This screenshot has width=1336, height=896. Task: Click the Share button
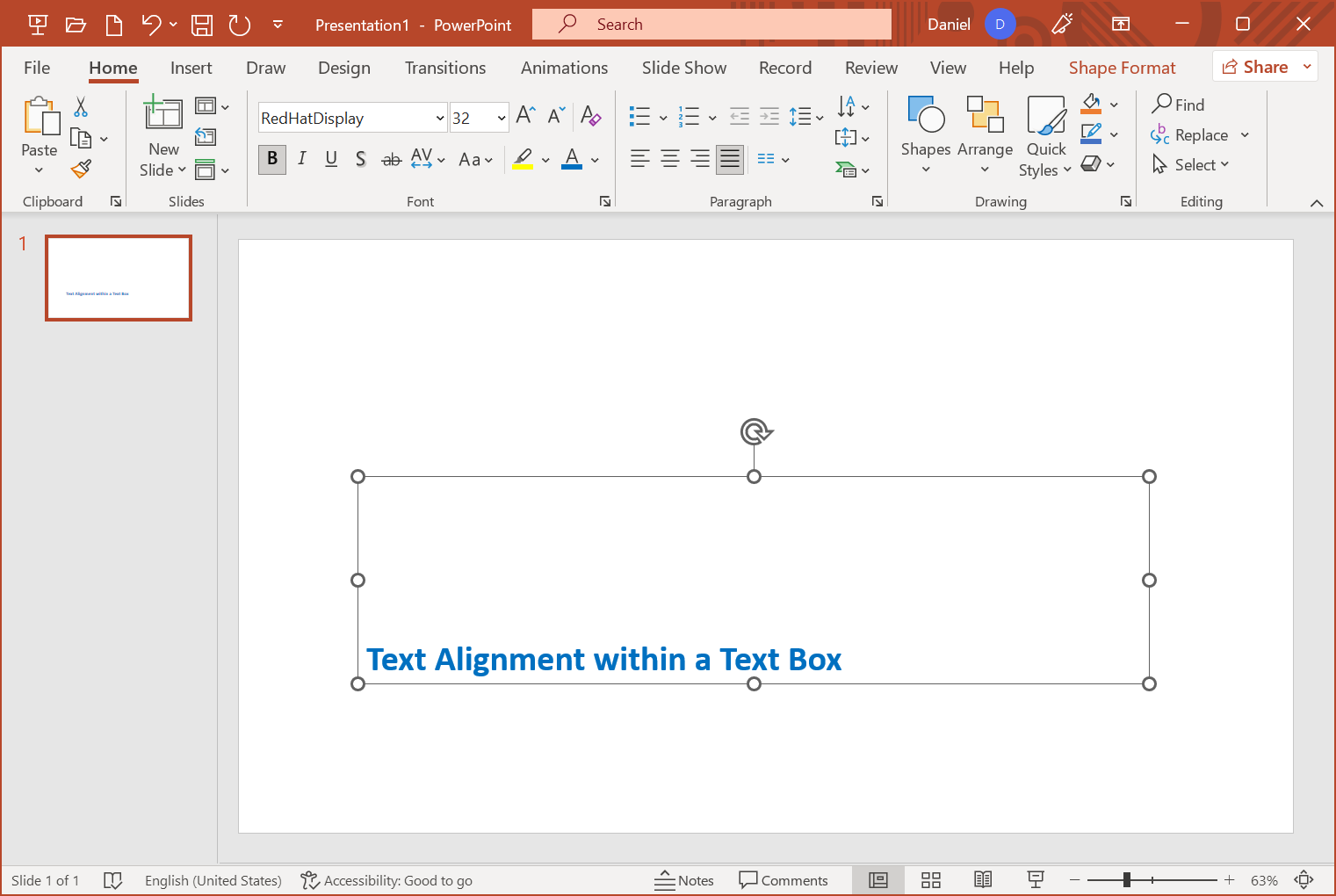(1255, 67)
